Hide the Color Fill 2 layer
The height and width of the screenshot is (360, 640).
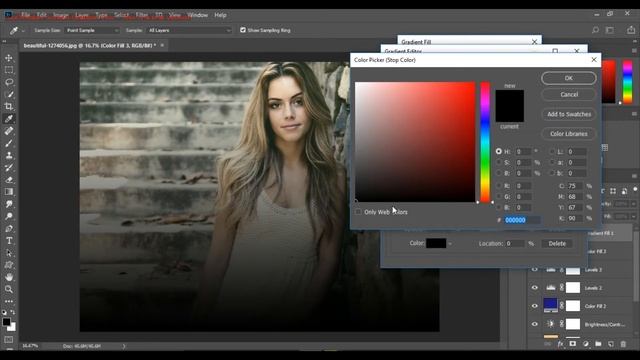point(535,306)
